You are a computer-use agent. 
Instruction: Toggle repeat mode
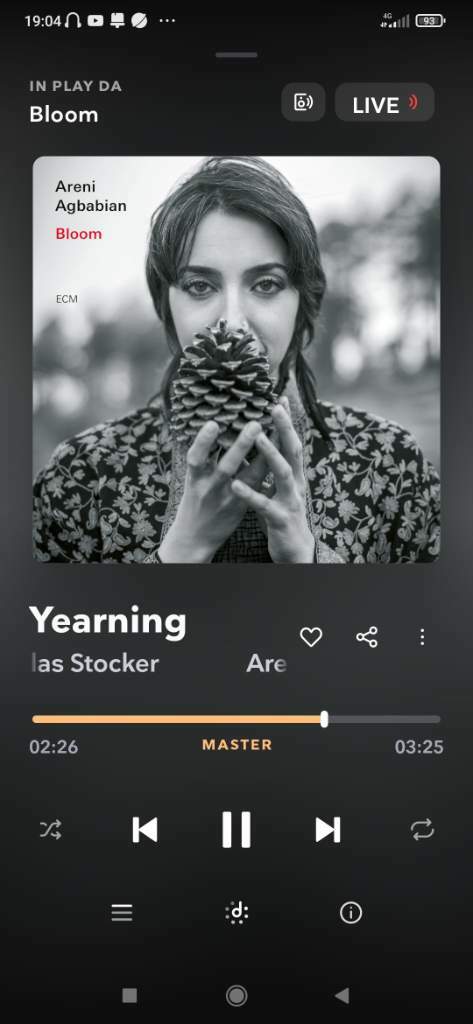coord(422,830)
